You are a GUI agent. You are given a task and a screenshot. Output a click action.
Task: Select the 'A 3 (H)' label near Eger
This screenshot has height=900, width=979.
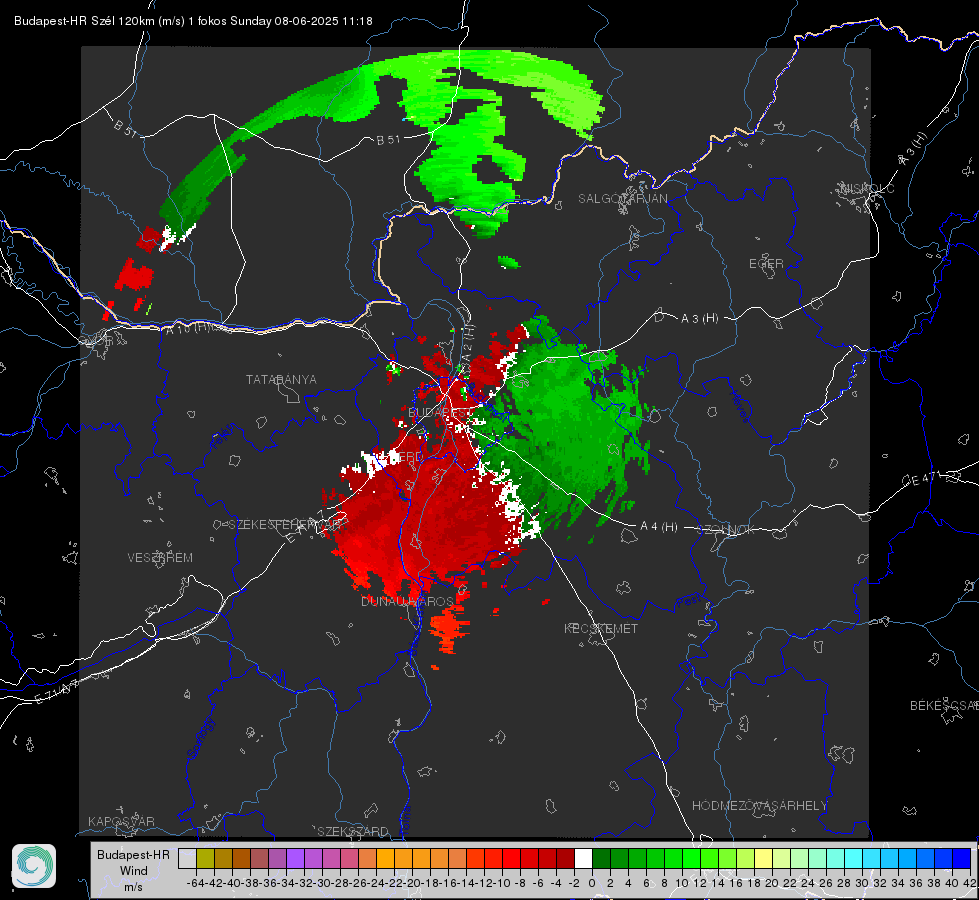pyautogui.click(x=699, y=319)
